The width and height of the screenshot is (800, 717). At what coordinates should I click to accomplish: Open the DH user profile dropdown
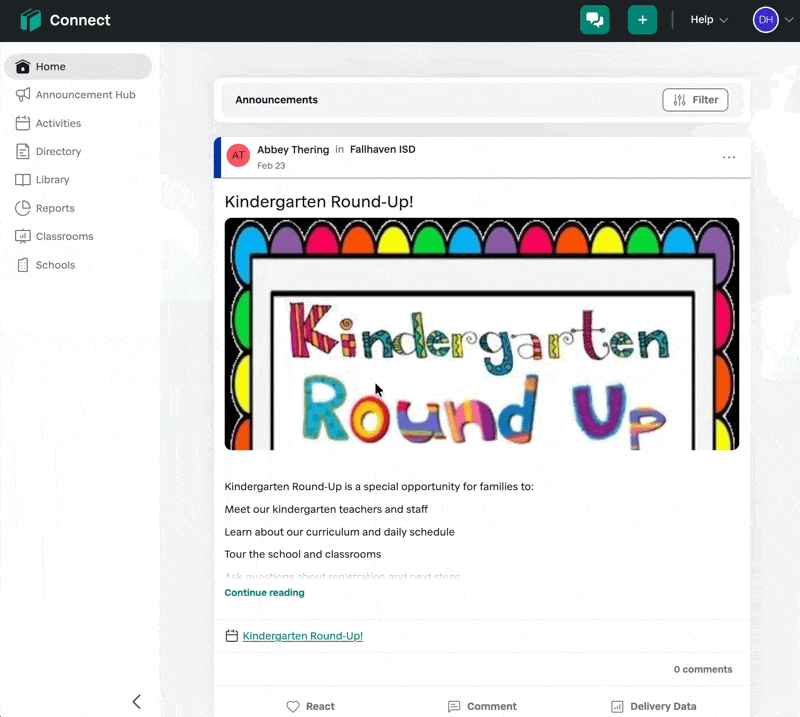pos(773,20)
